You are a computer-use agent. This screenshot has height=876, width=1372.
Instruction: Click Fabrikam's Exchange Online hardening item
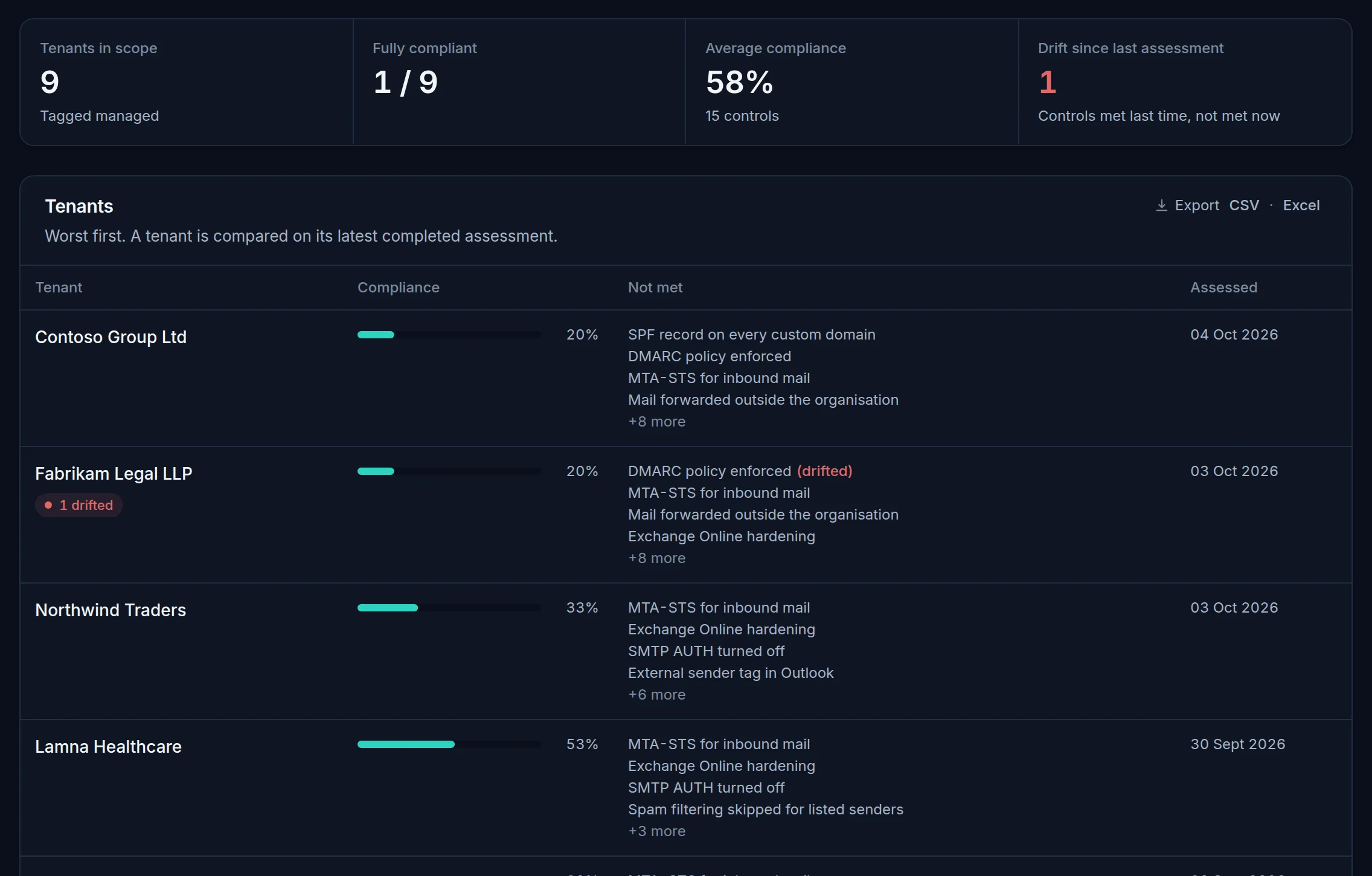721,536
